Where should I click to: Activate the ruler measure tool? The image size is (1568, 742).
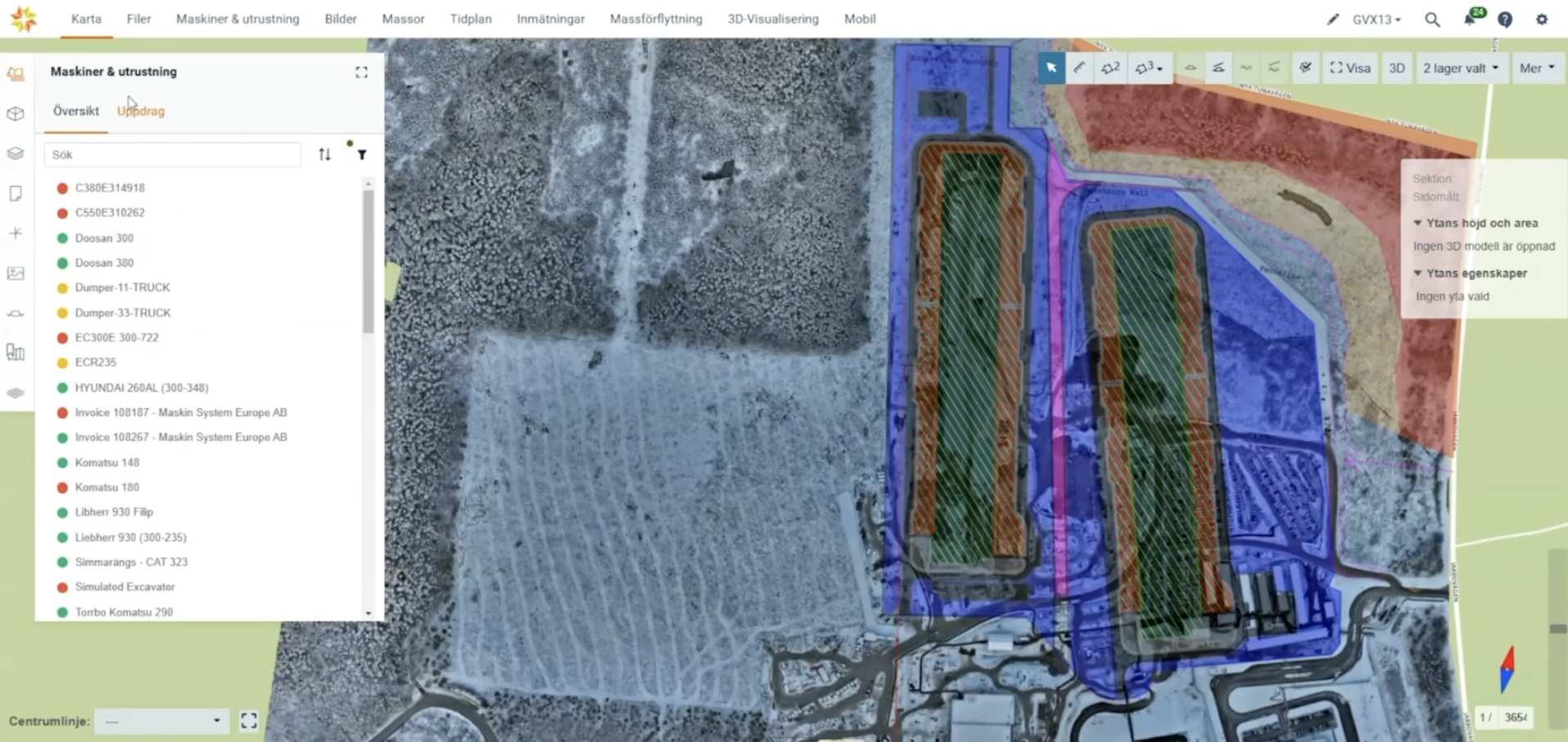1080,68
